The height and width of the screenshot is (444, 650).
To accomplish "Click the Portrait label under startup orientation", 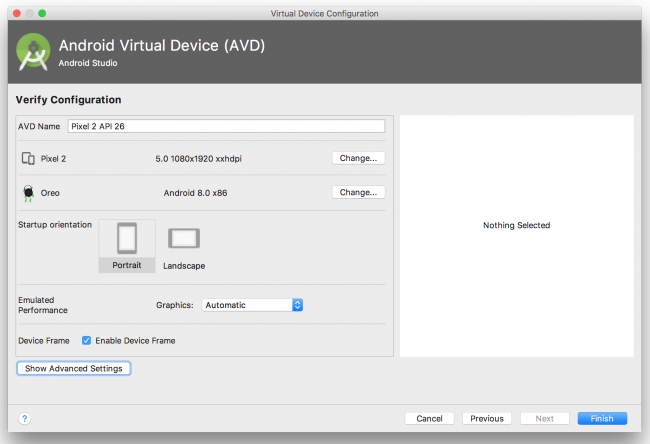I will click(x=127, y=265).
